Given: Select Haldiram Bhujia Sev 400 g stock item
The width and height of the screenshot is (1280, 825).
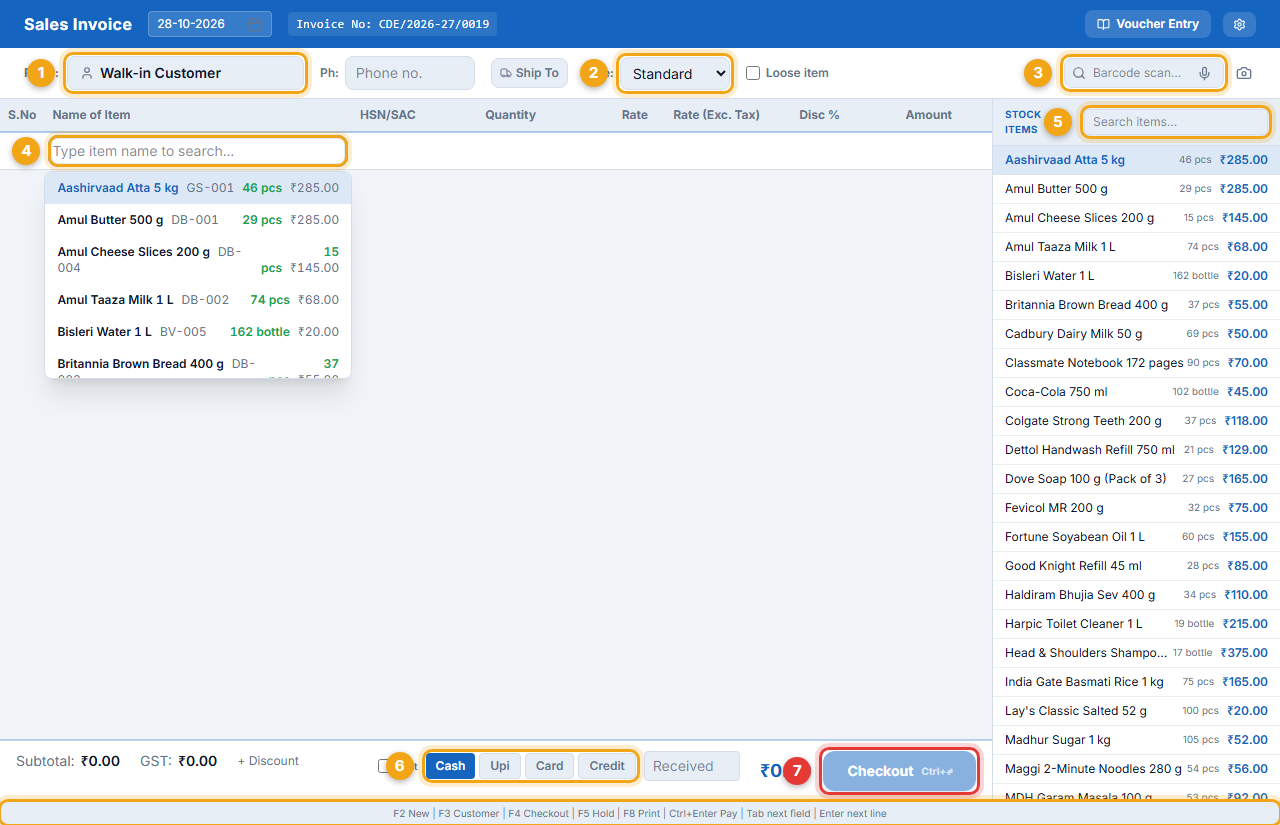Looking at the screenshot, I should 1136,595.
